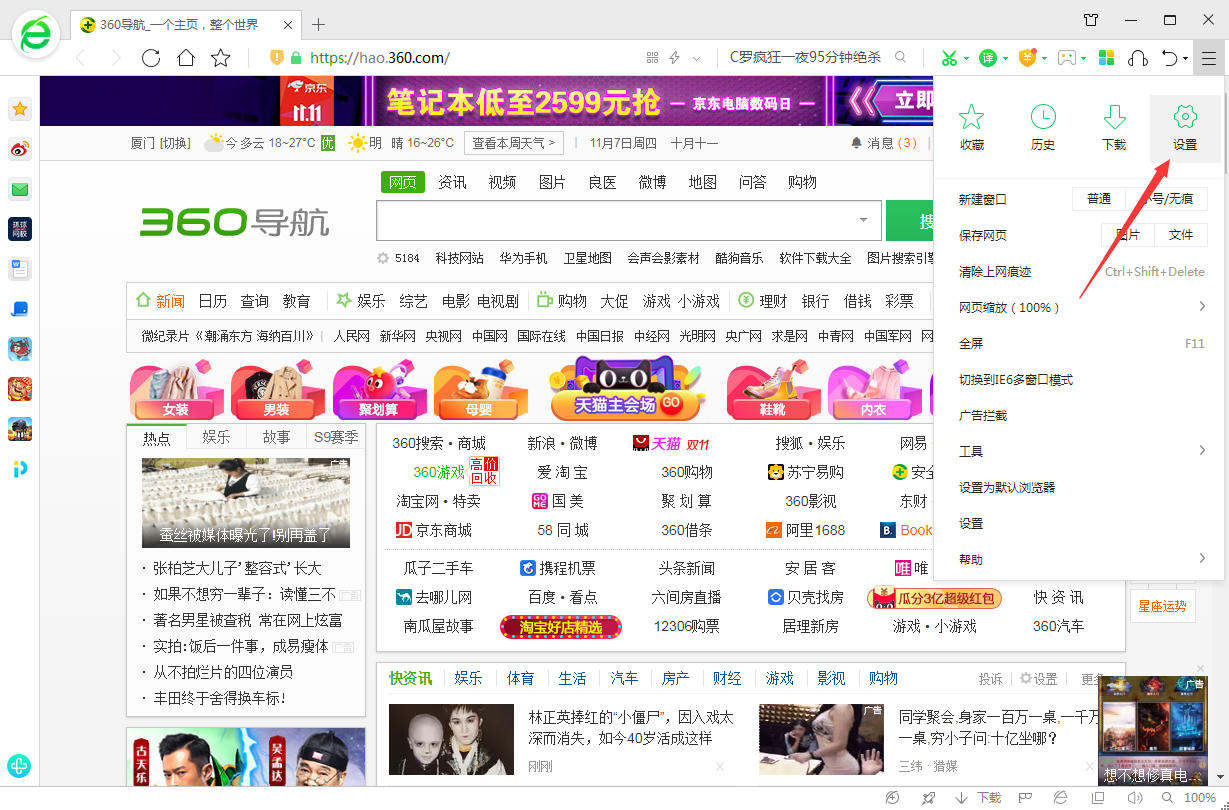Viewport: 1229px width, 810px height.
Task: Open the screenshot scissors tool
Action: click(950, 58)
